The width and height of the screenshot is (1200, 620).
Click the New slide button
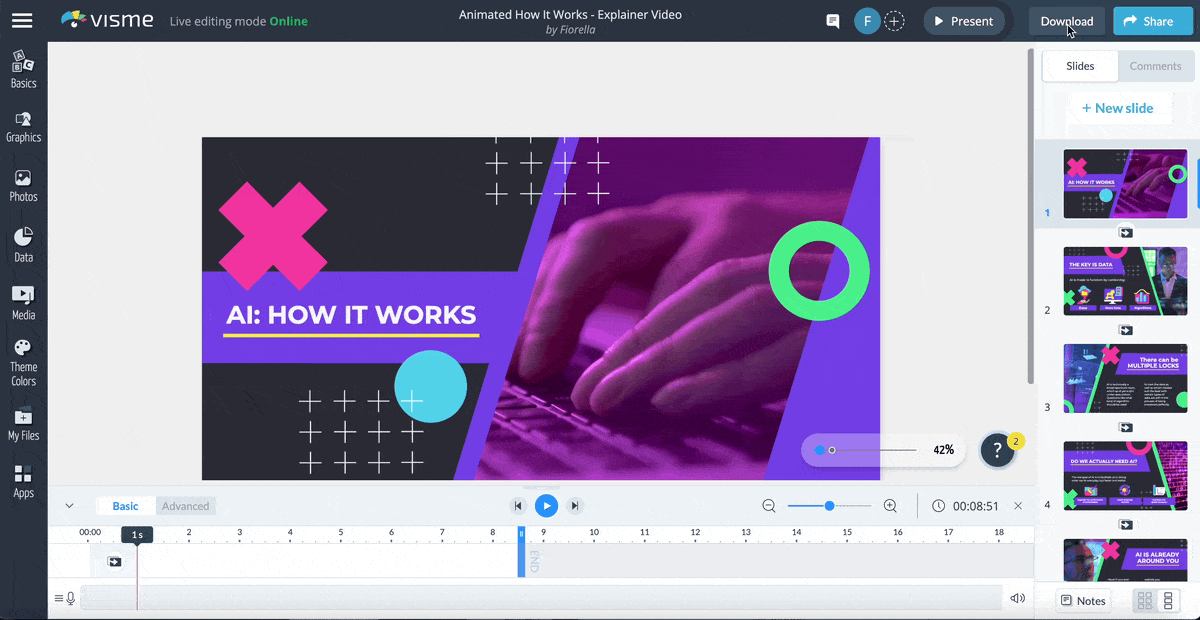(1120, 107)
